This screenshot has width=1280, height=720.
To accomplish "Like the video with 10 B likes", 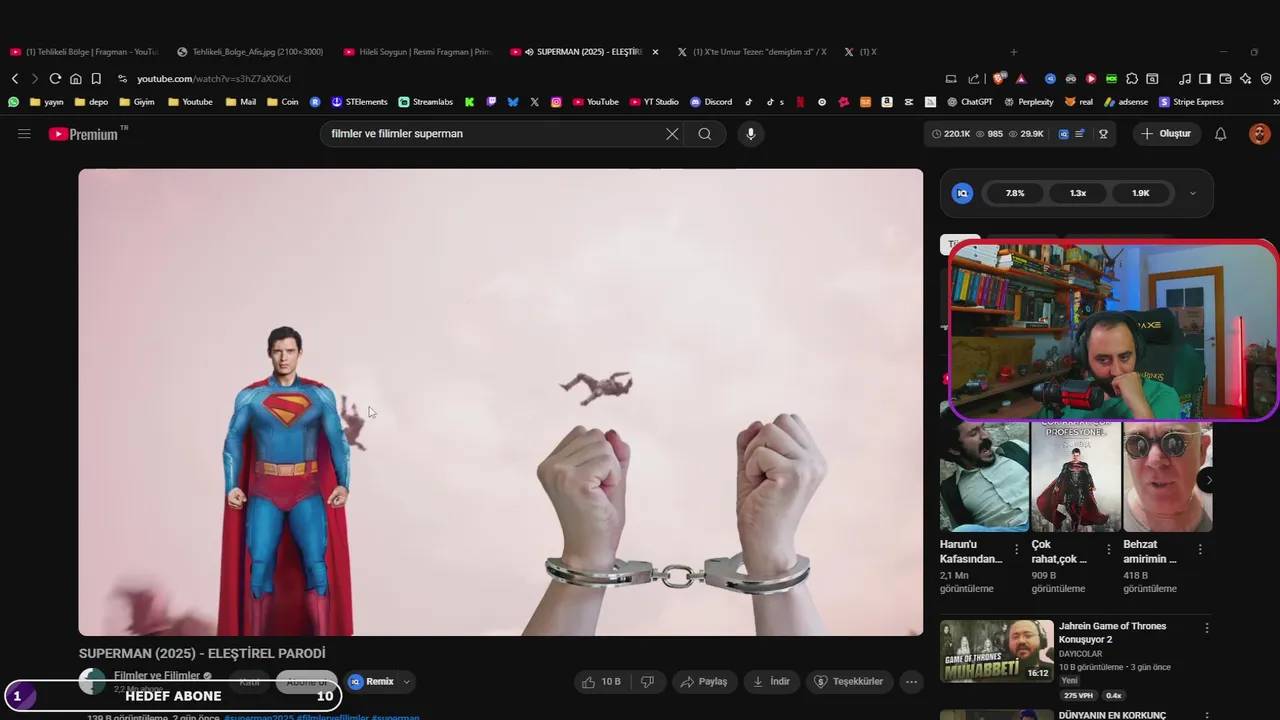I will coord(601,682).
